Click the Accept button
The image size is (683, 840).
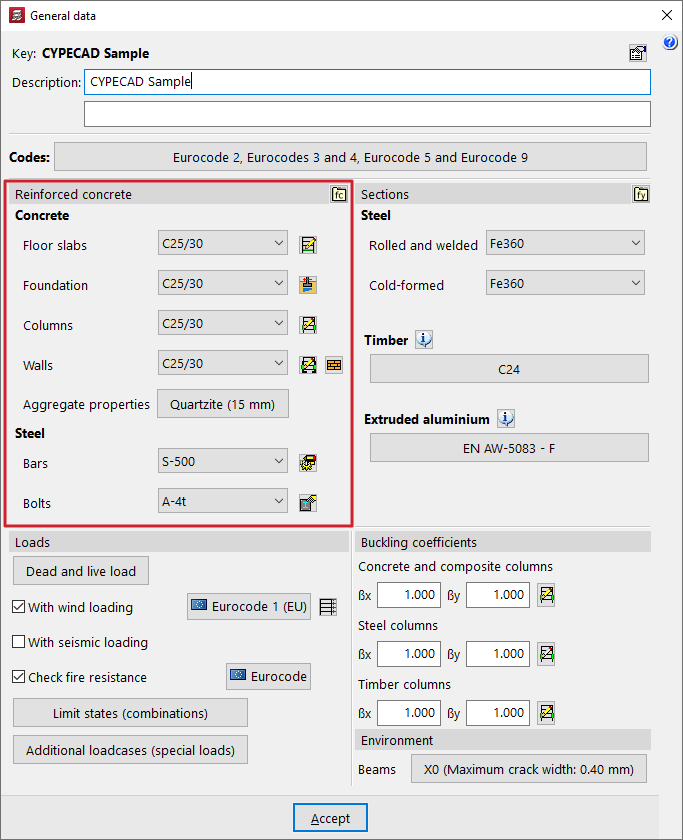pyautogui.click(x=330, y=818)
